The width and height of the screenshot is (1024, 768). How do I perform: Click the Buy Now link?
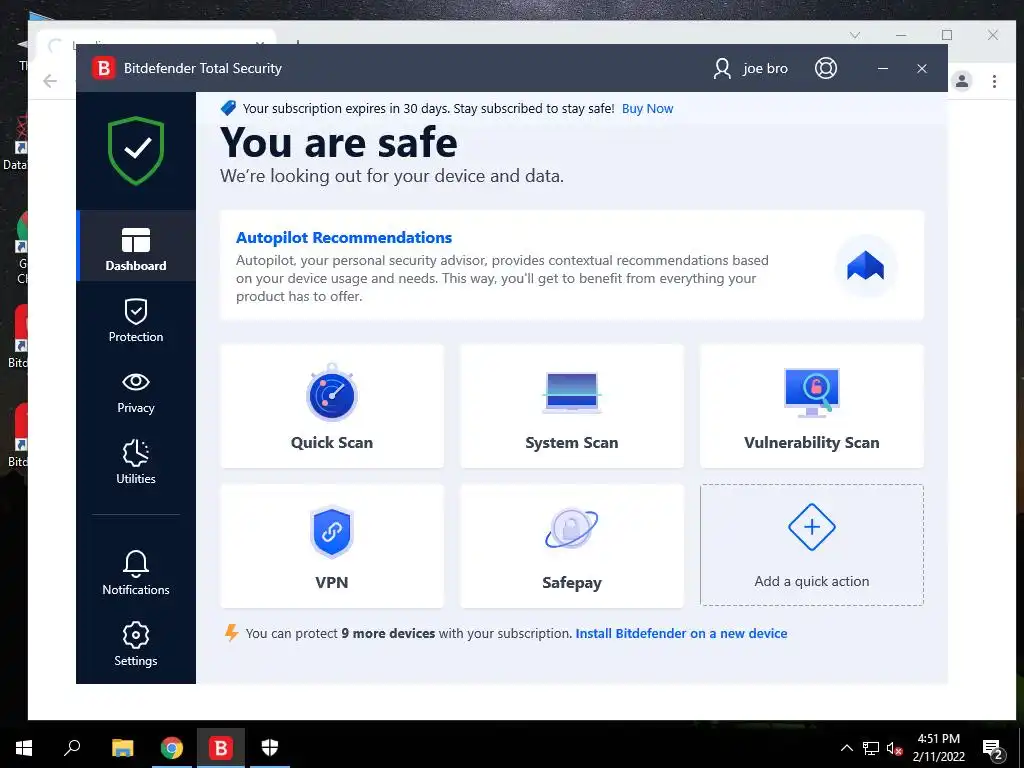647,108
